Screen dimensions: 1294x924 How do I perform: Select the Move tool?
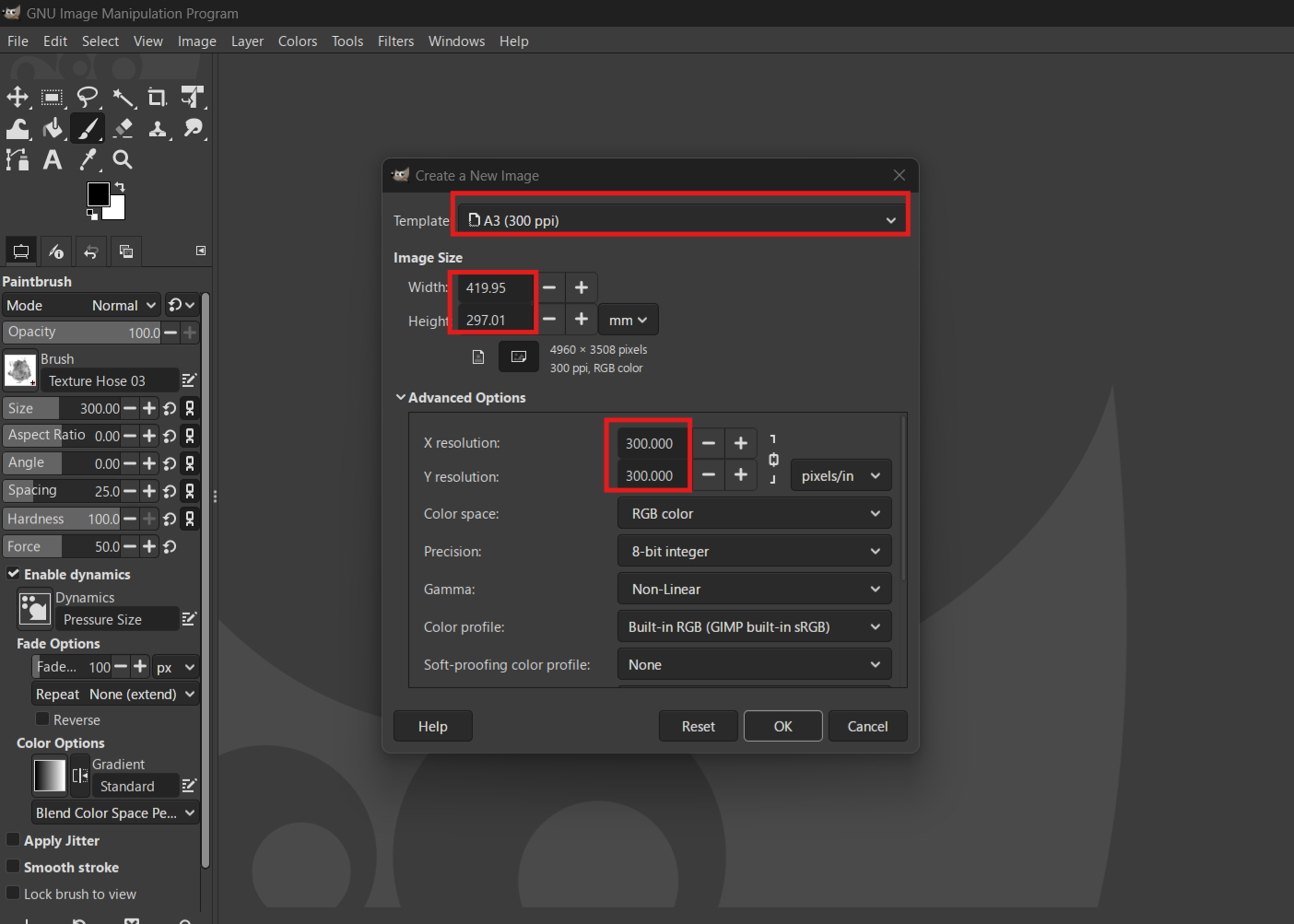18,97
